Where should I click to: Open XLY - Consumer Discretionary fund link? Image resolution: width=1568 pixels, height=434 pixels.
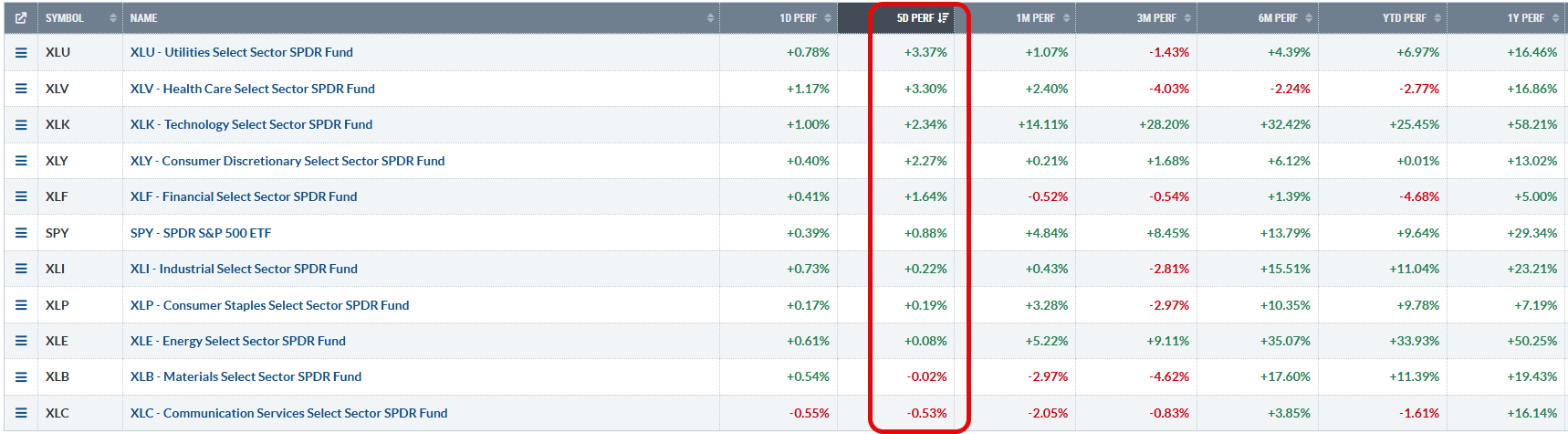pos(287,161)
